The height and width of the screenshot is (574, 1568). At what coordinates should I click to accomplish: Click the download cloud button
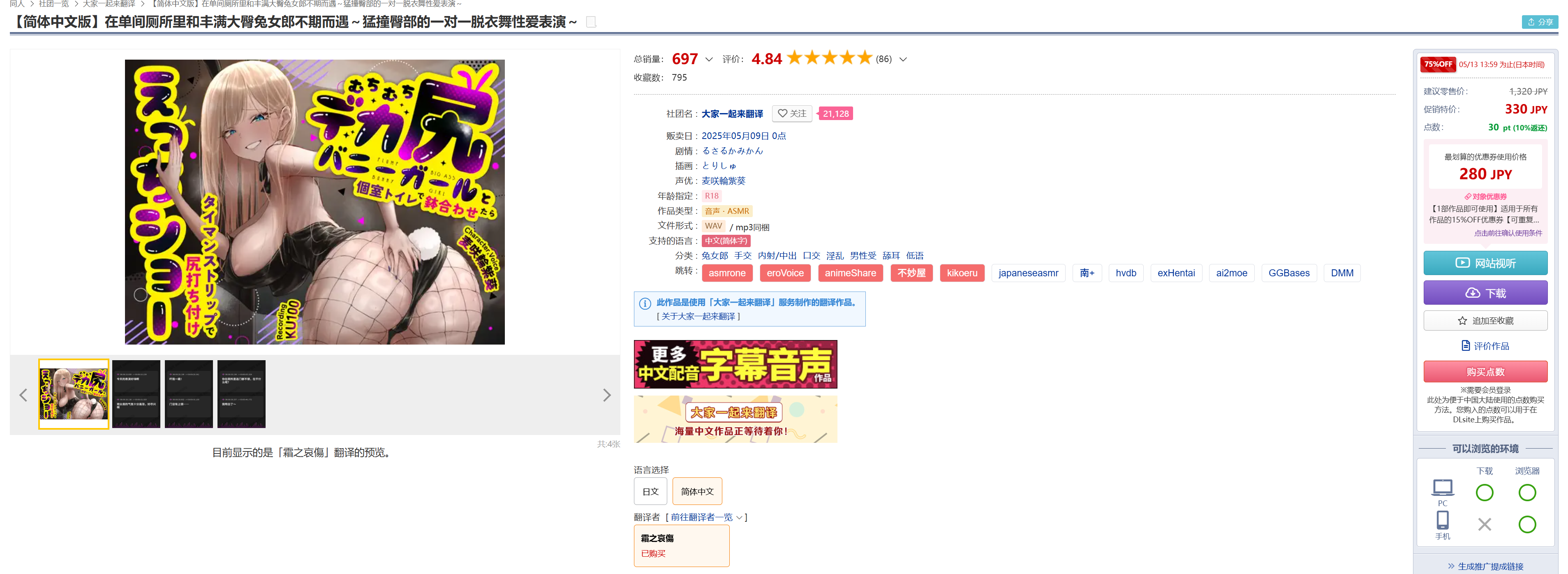coord(1485,293)
